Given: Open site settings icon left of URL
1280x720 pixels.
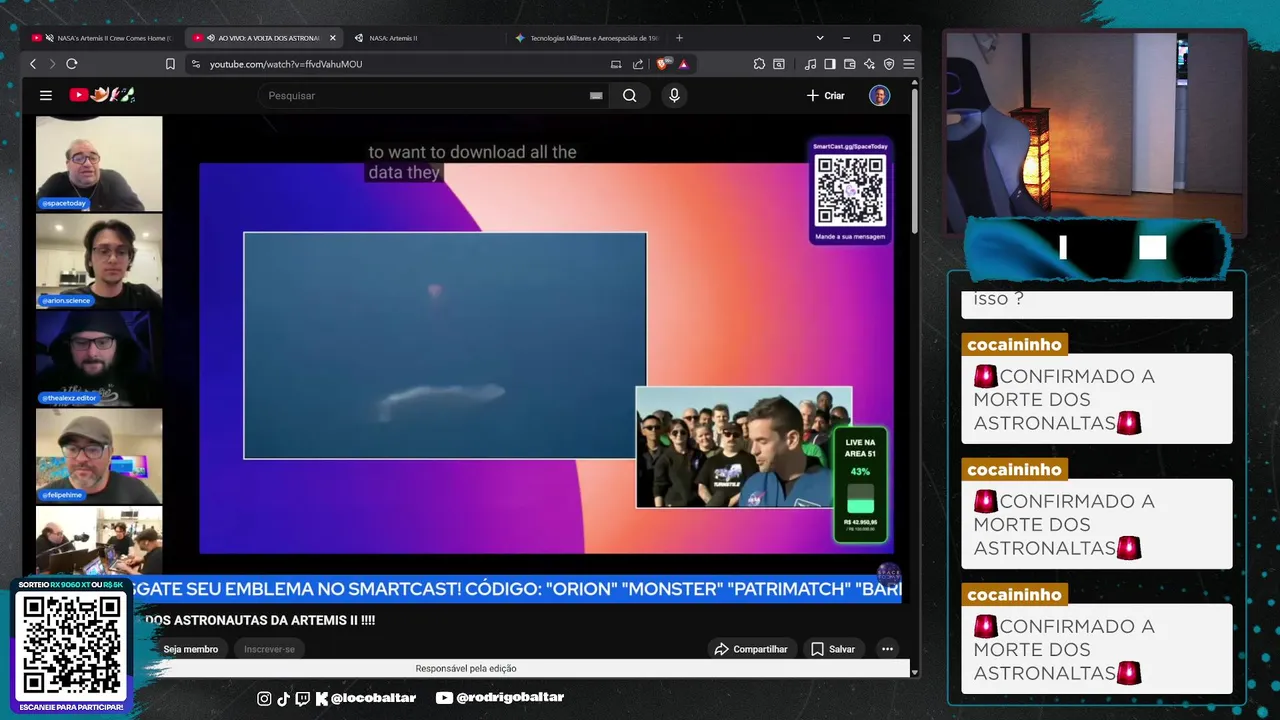Looking at the screenshot, I should (x=196, y=64).
